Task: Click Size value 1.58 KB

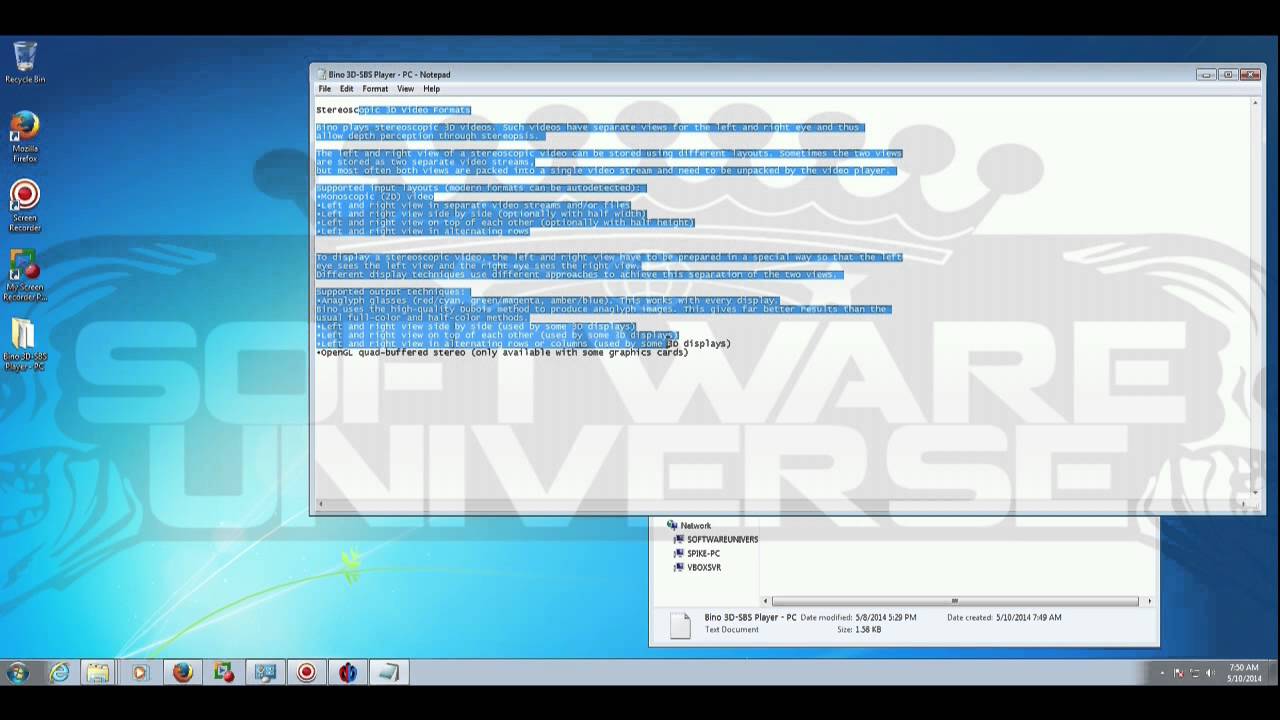Action: click(866, 629)
